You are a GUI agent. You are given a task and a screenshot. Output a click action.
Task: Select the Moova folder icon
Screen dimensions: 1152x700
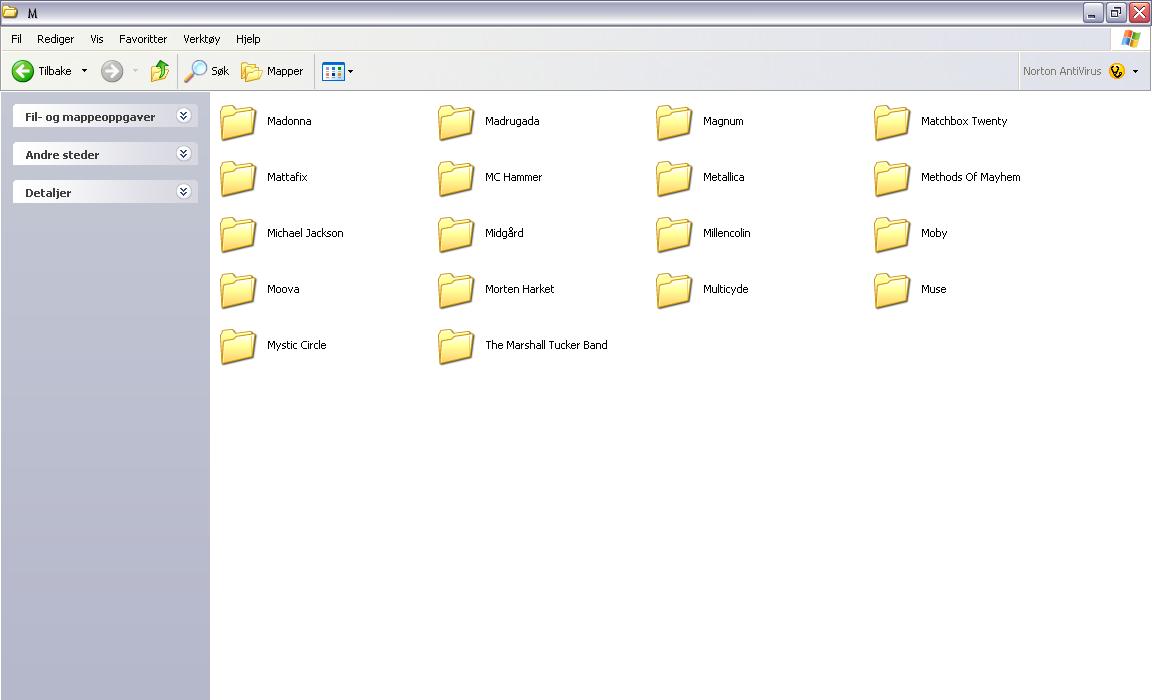[x=238, y=289]
